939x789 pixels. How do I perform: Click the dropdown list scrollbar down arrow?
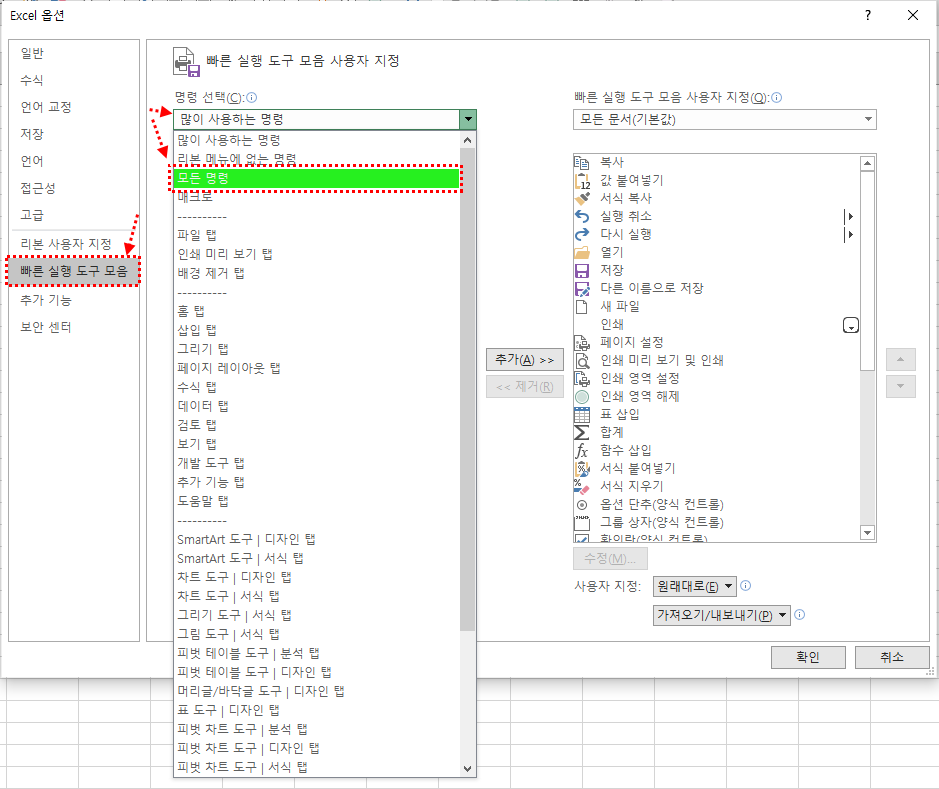468,769
